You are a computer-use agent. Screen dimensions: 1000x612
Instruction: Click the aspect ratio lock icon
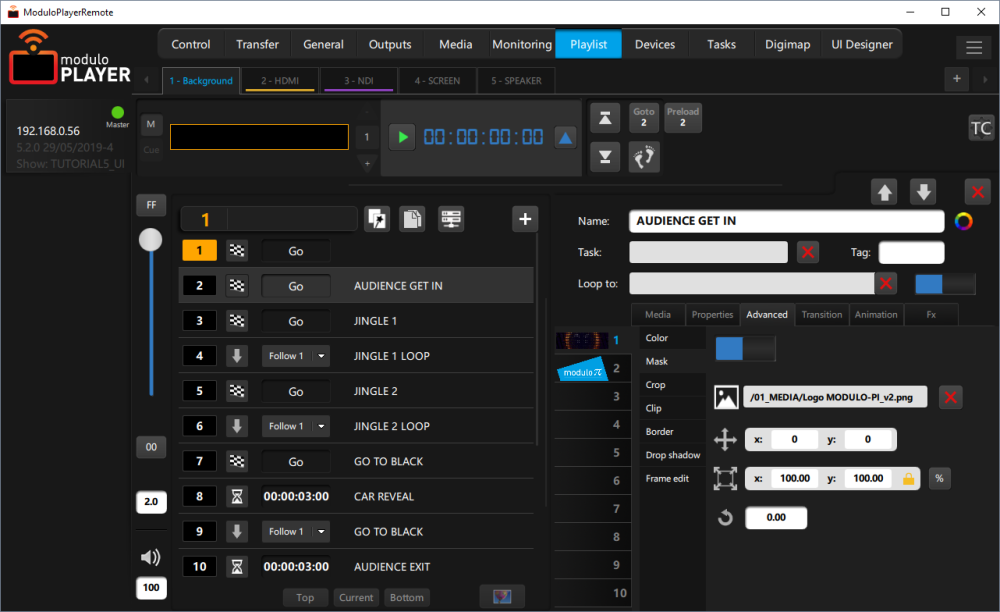point(909,478)
